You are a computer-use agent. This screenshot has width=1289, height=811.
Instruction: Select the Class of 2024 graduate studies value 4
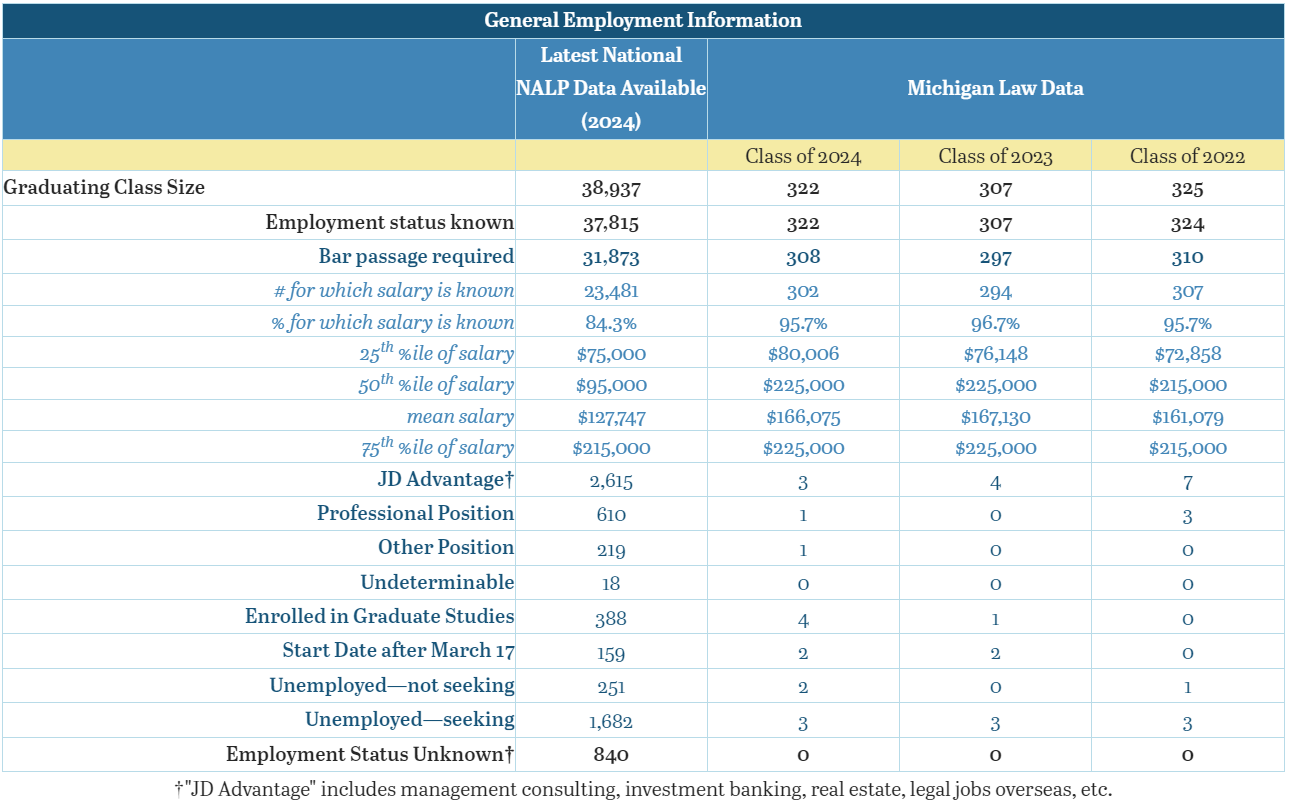pyautogui.click(x=803, y=620)
